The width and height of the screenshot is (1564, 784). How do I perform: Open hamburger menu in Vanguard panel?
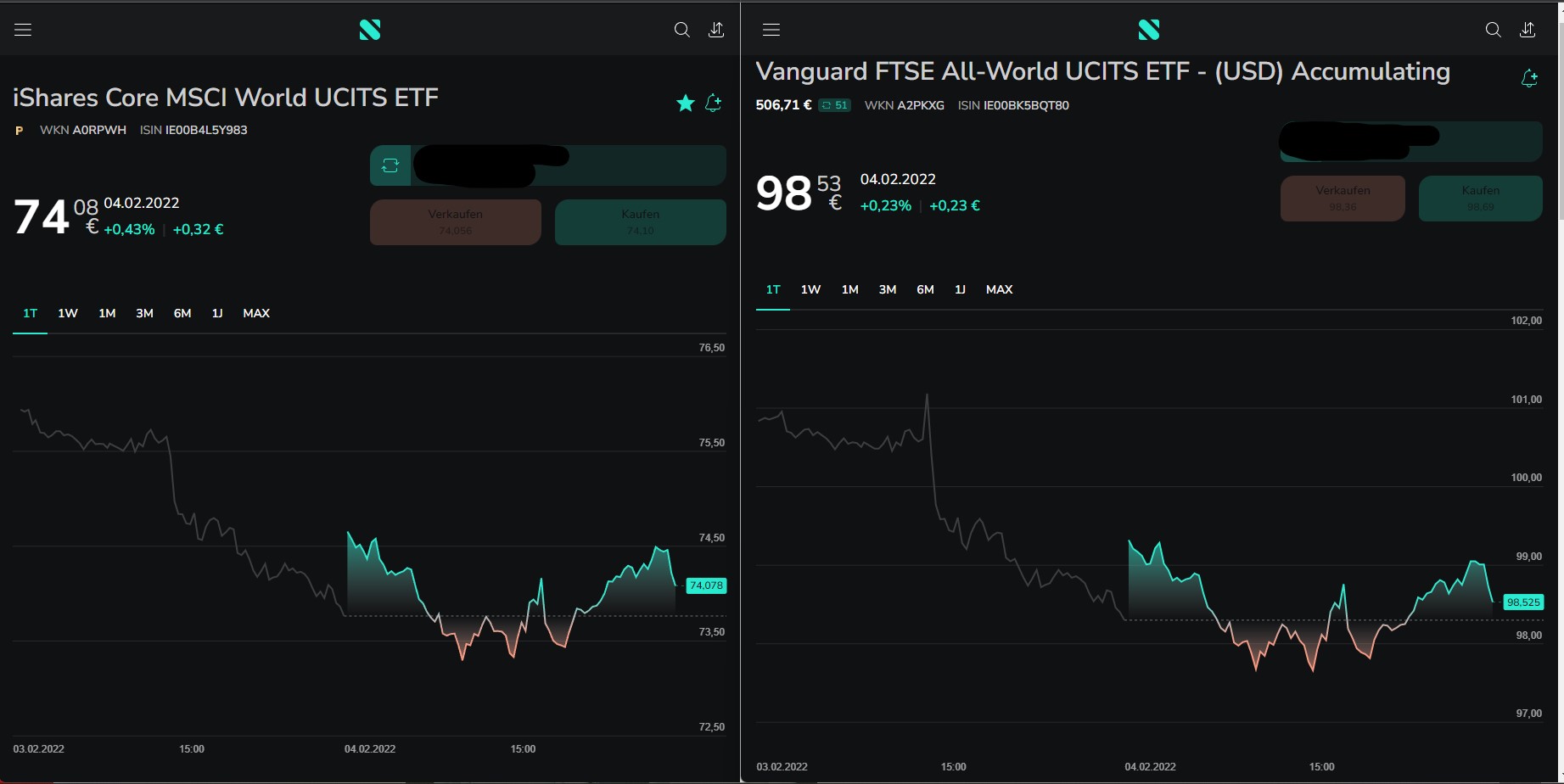tap(771, 30)
